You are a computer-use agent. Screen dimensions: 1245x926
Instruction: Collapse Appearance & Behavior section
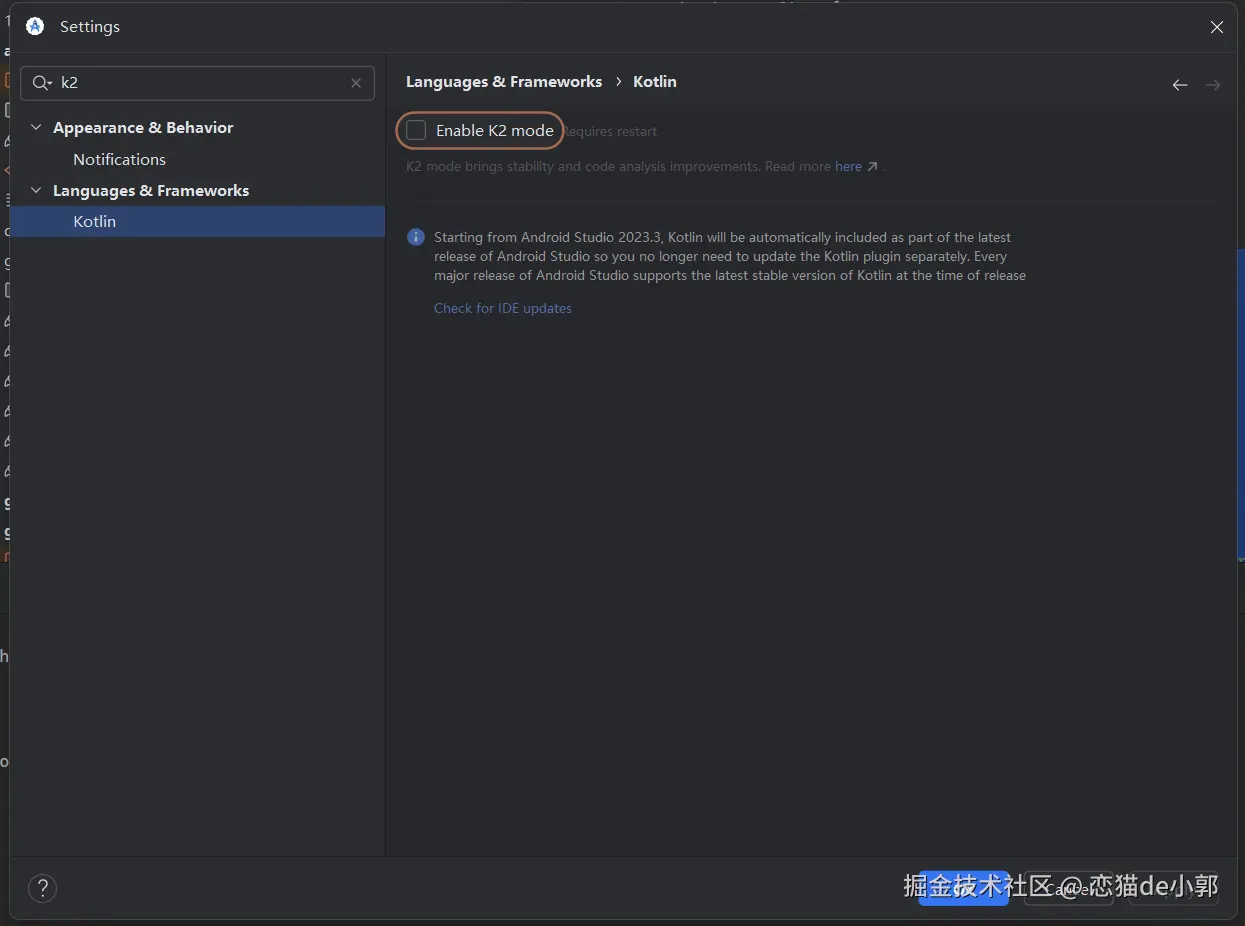(37, 128)
